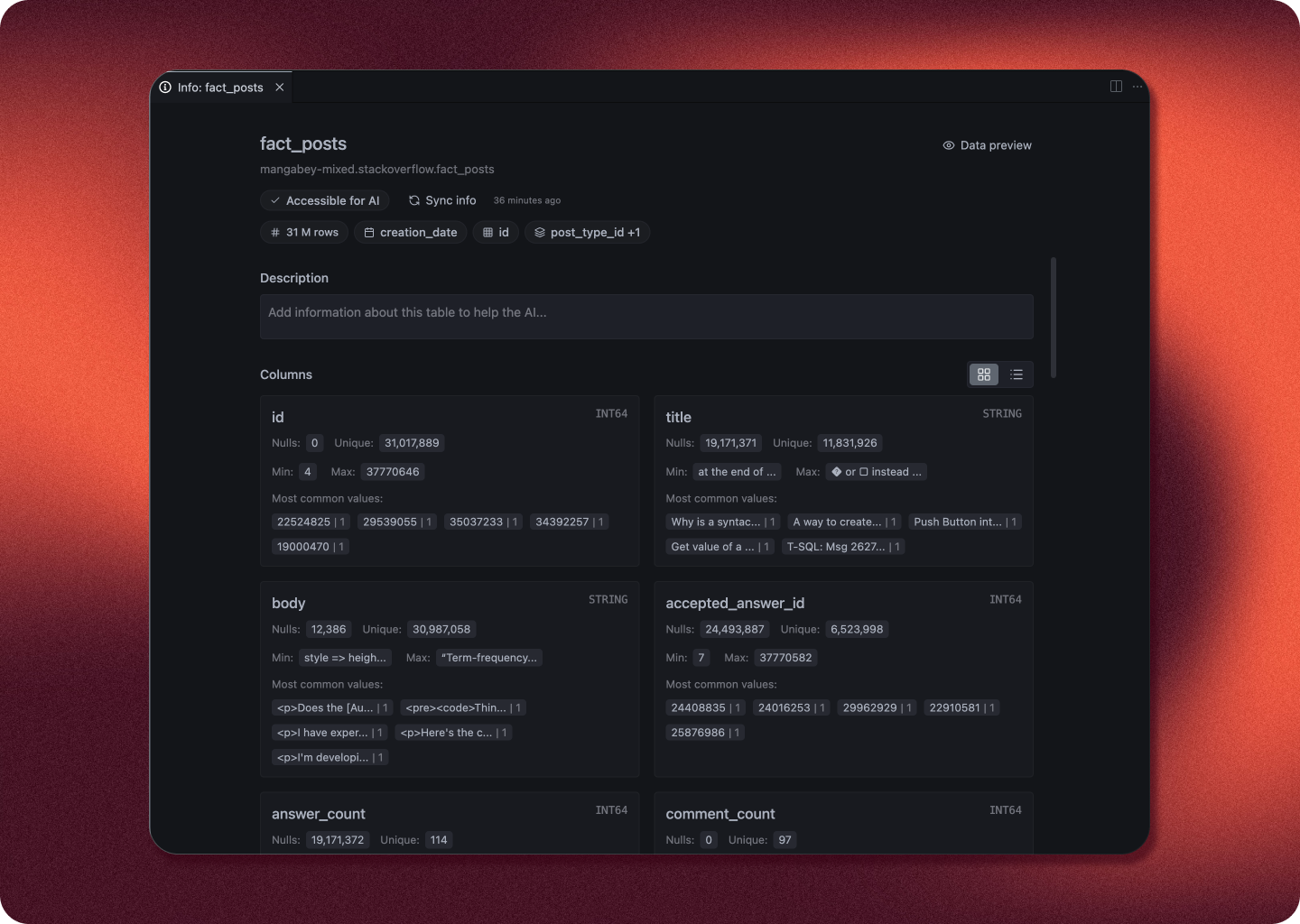Close the Info: fact_posts tab

[280, 88]
